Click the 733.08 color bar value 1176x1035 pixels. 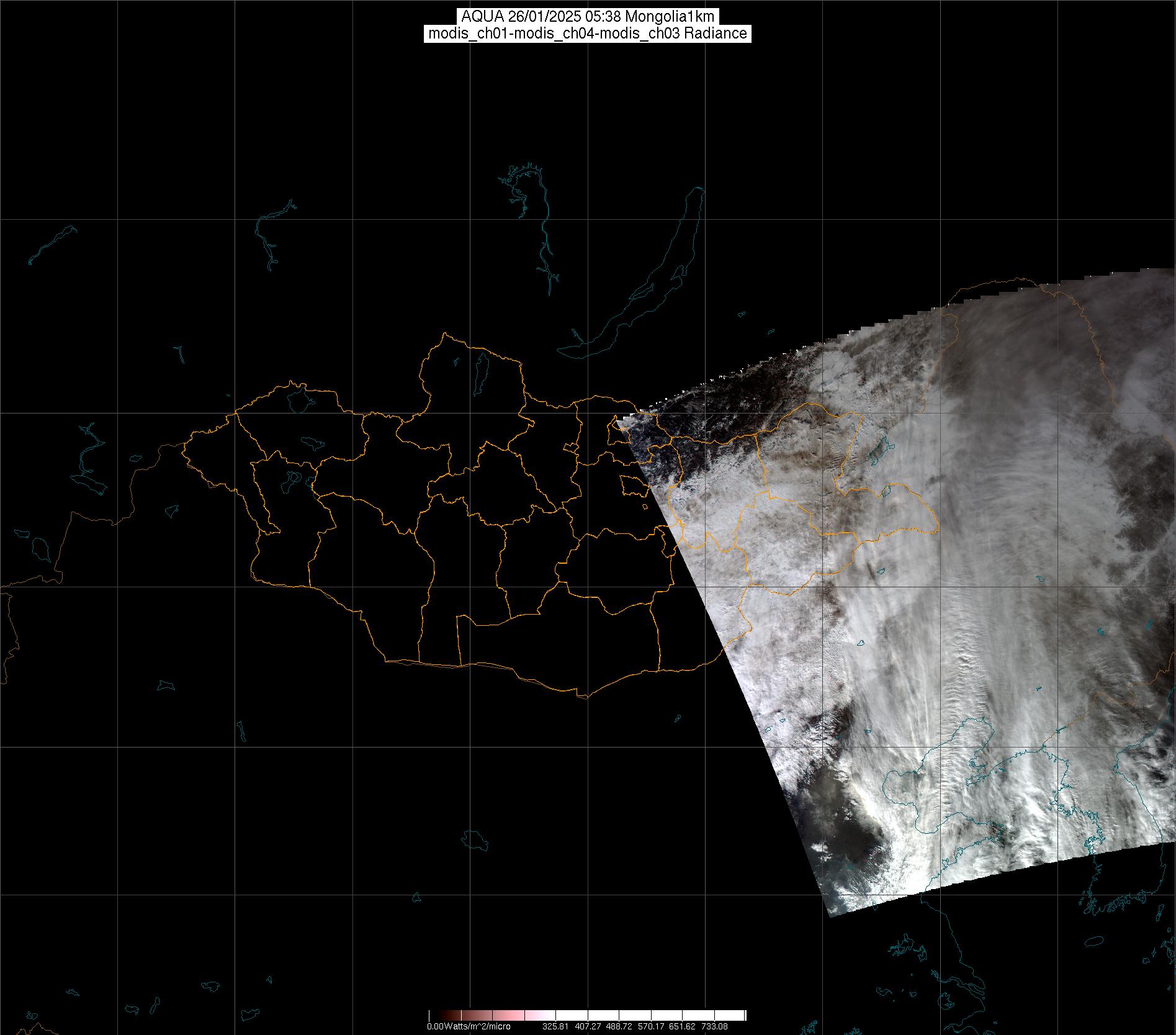click(714, 1026)
